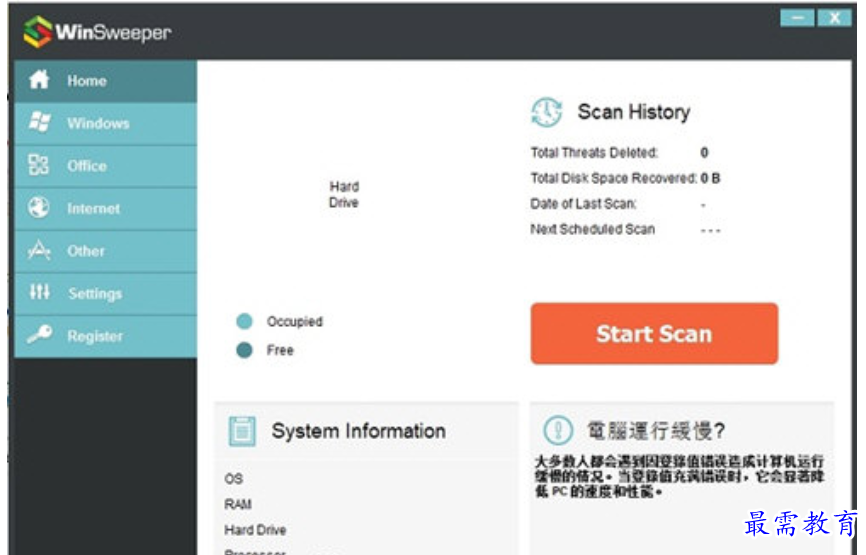Click the Occupied legend color dot
866x555 pixels.
point(244,321)
